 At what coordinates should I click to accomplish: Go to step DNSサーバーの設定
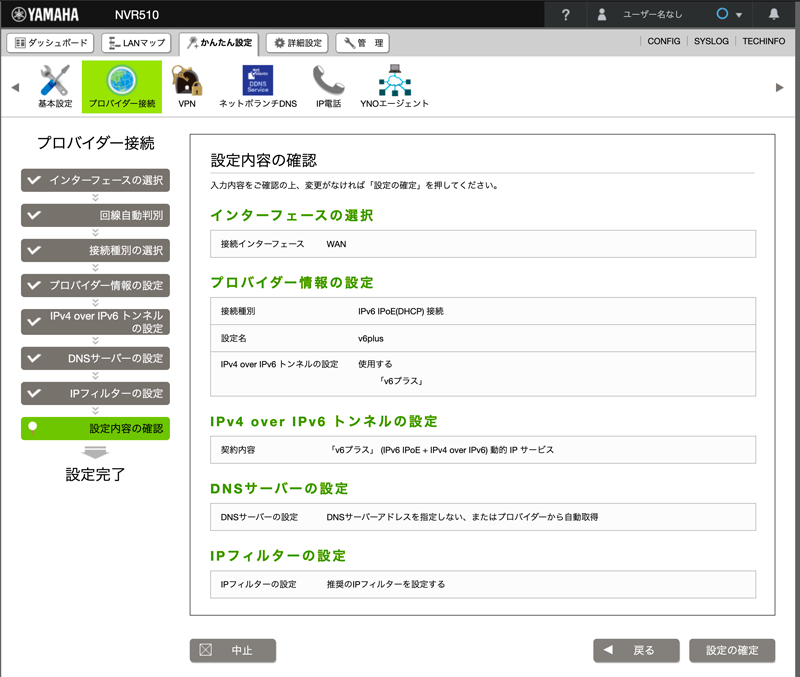95,358
